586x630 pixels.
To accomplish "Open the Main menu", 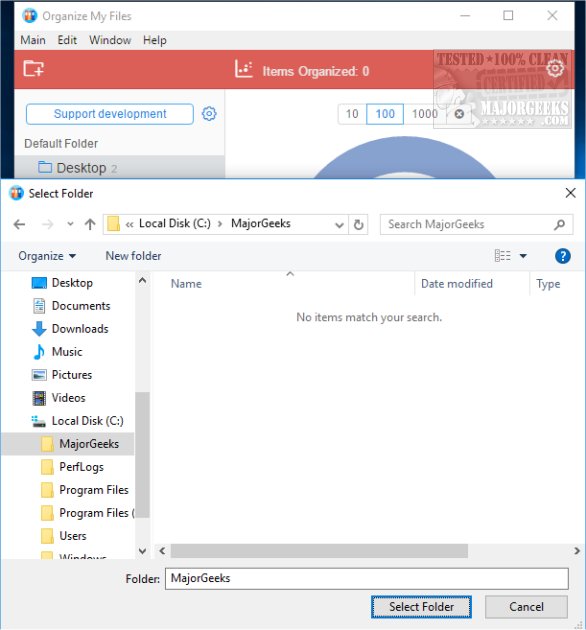I will click(33, 40).
